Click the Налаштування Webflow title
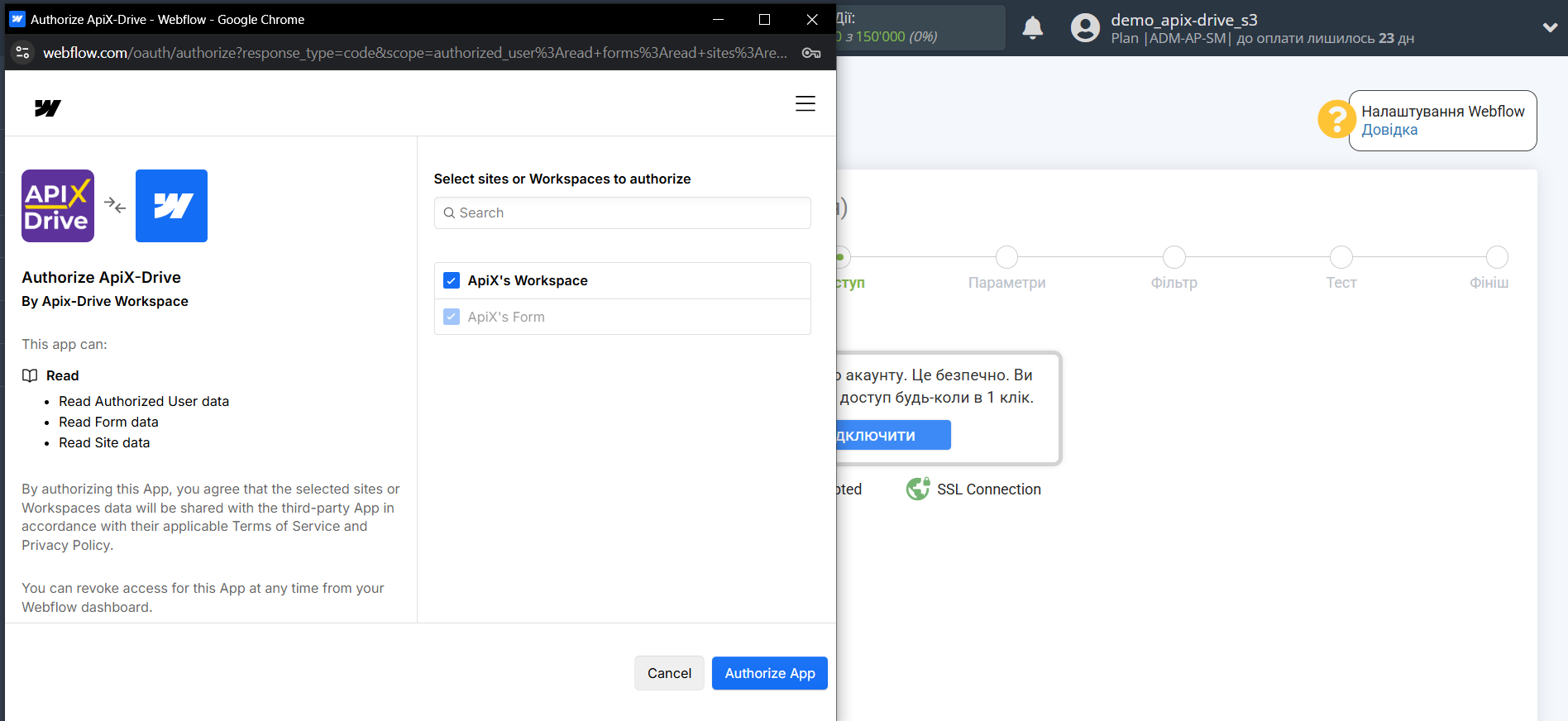Image resolution: width=1568 pixels, height=721 pixels. click(1443, 112)
